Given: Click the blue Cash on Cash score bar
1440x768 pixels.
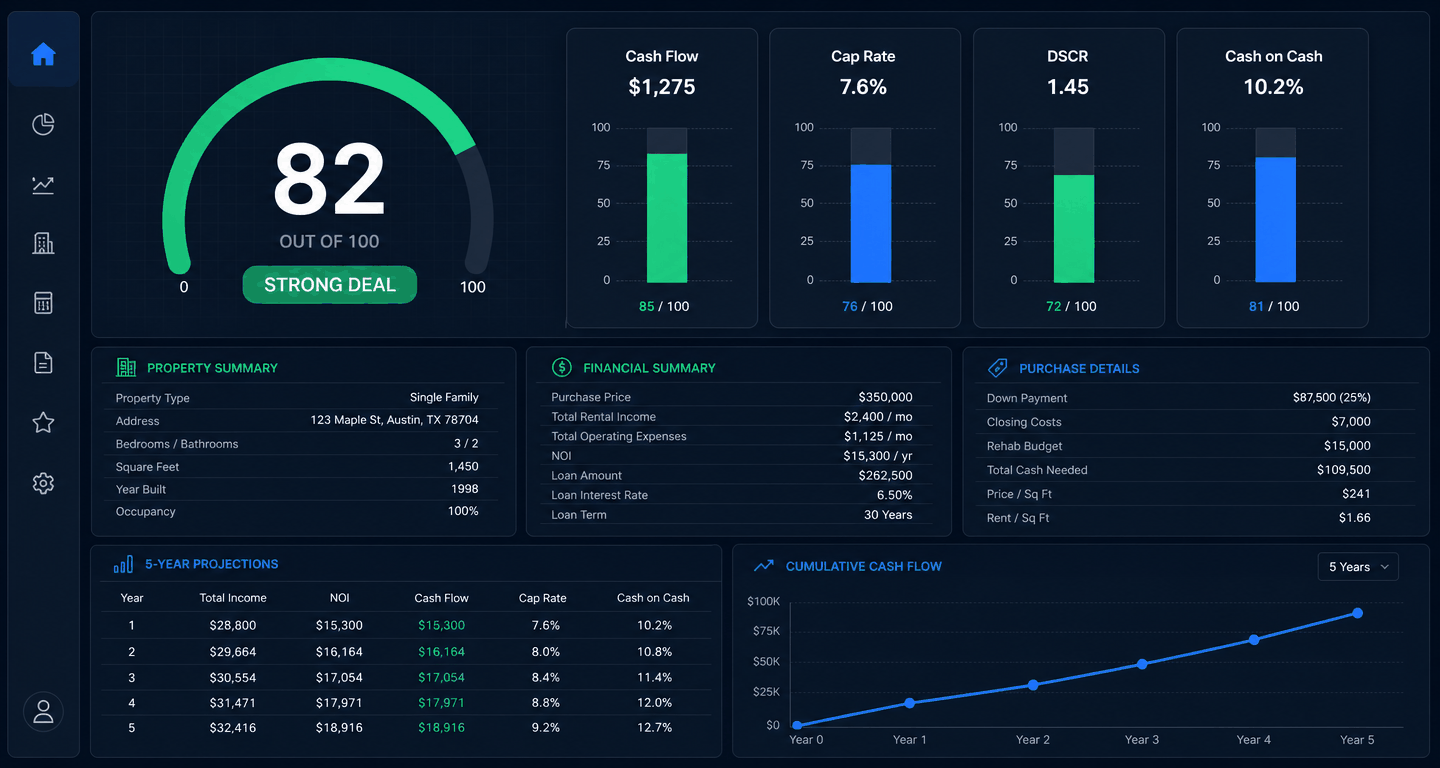Looking at the screenshot, I should 1275,219.
